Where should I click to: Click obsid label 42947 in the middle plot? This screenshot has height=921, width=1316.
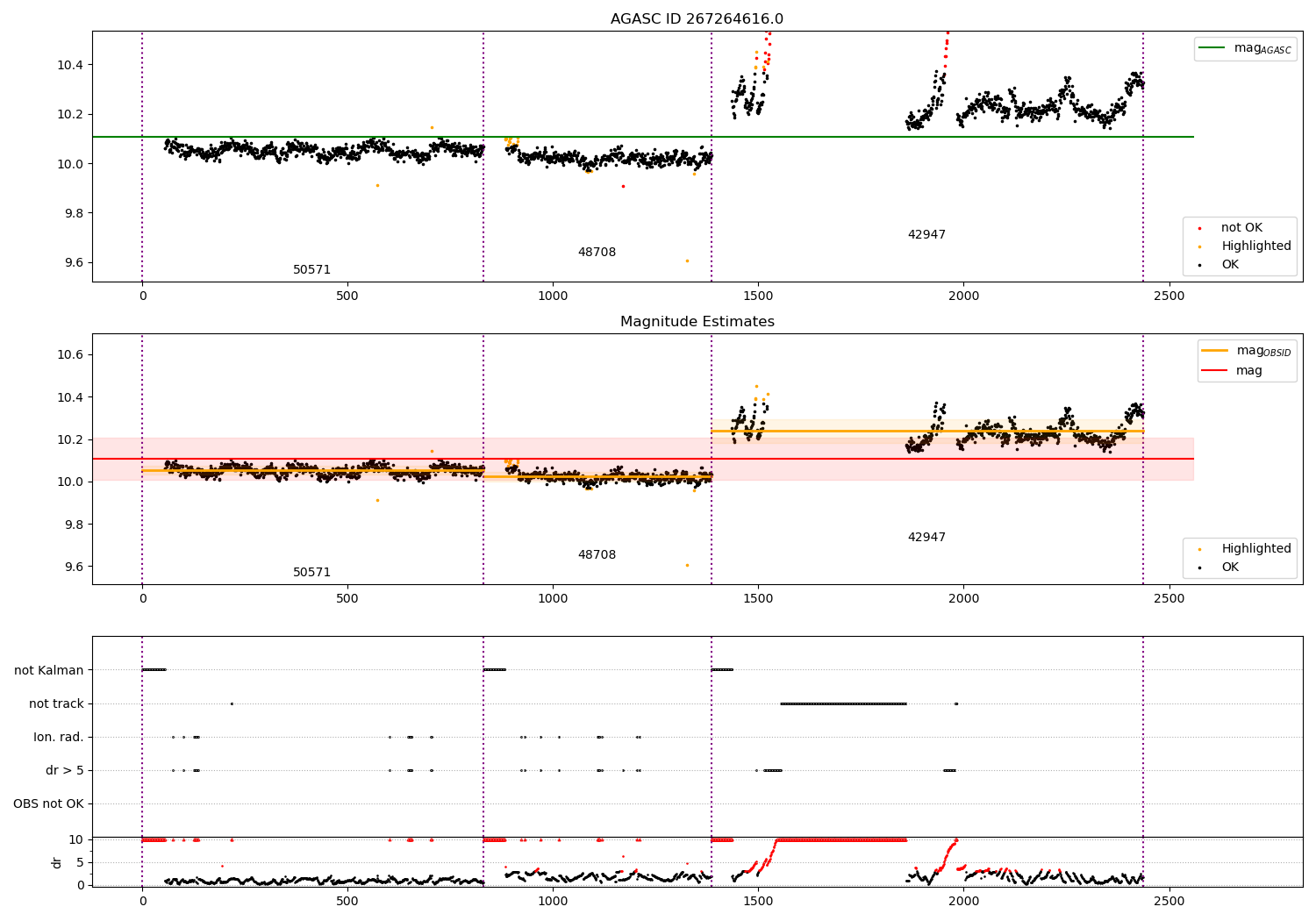926,538
